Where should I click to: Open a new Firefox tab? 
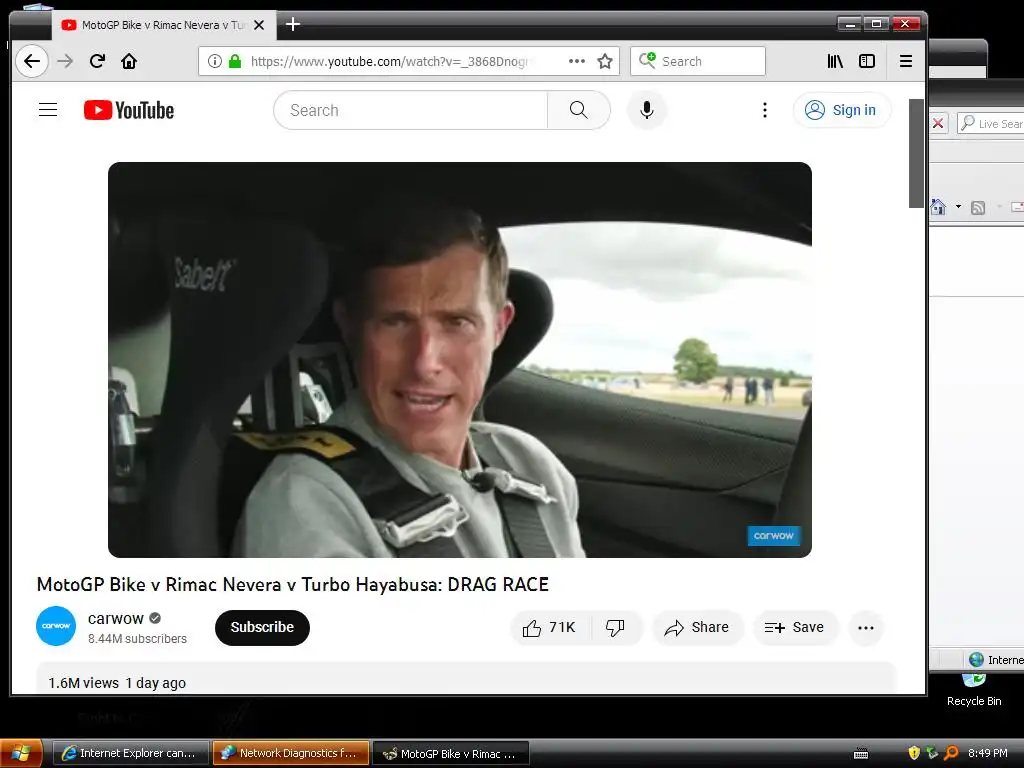pos(293,25)
